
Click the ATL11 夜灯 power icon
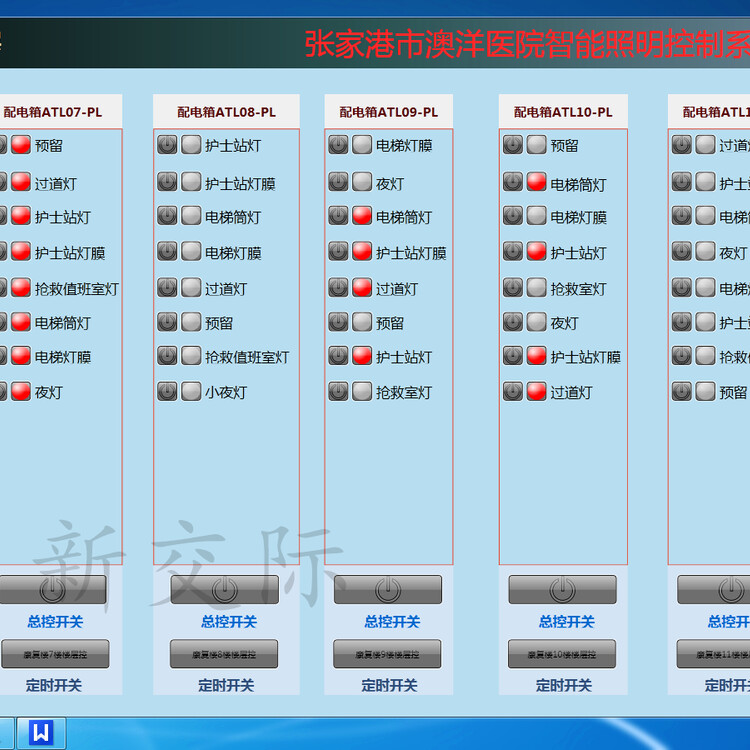(x=682, y=251)
